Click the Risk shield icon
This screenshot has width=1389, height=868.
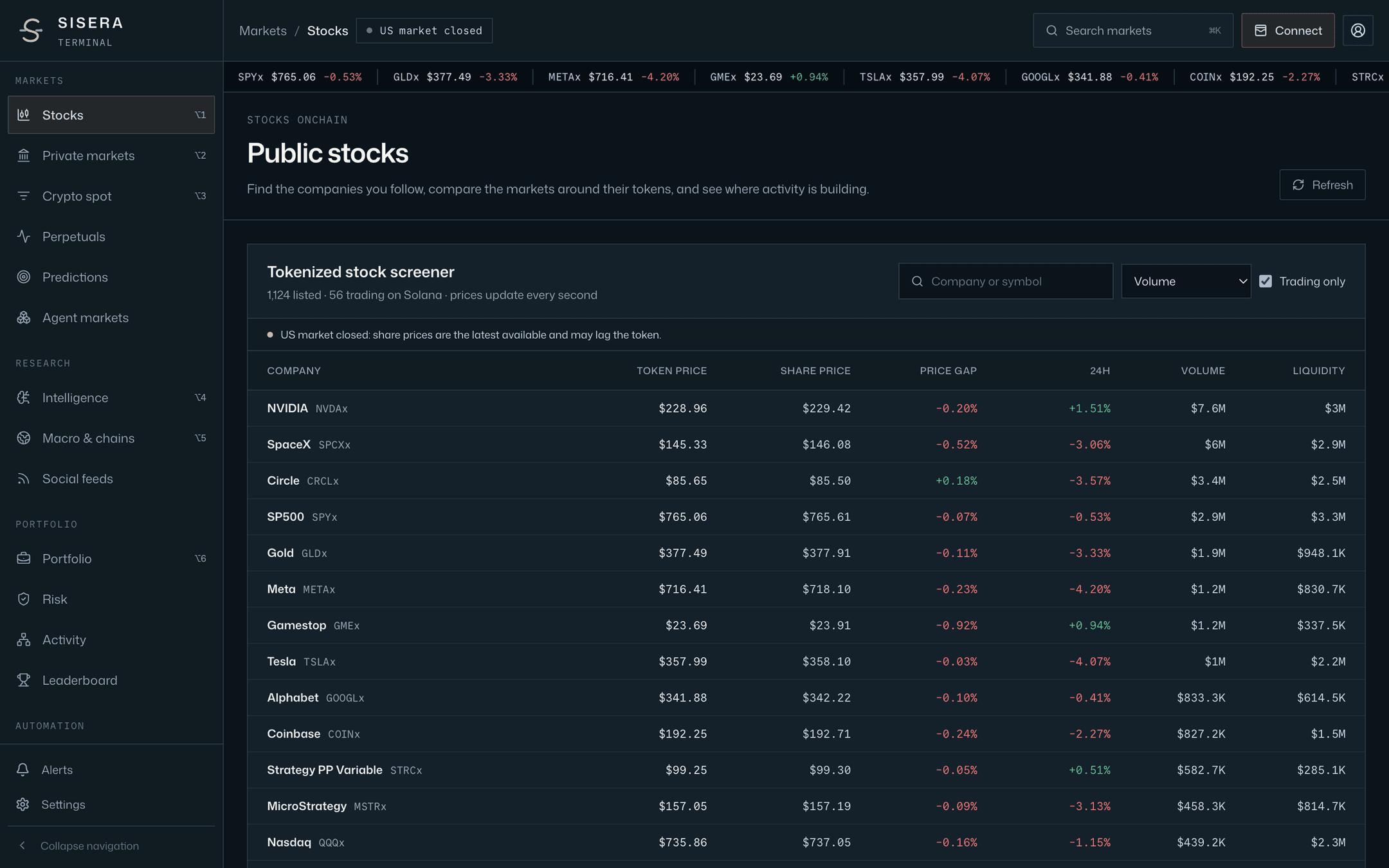tap(24, 599)
